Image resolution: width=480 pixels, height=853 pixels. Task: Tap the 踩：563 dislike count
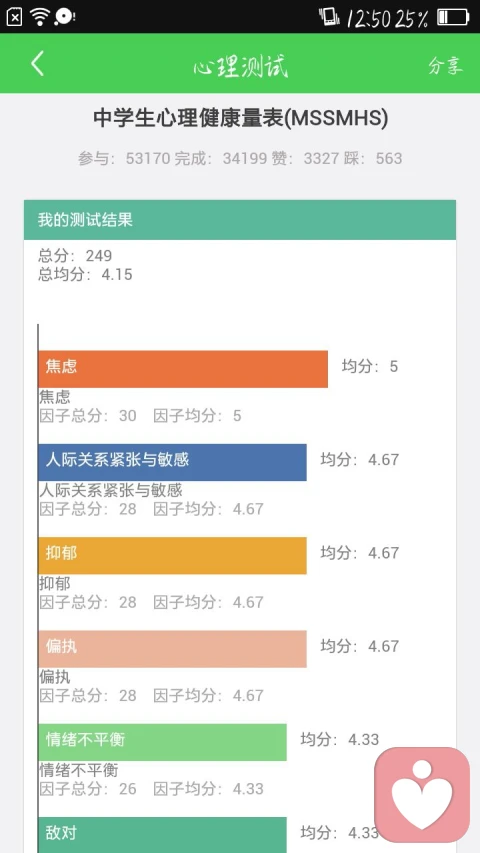tap(372, 158)
